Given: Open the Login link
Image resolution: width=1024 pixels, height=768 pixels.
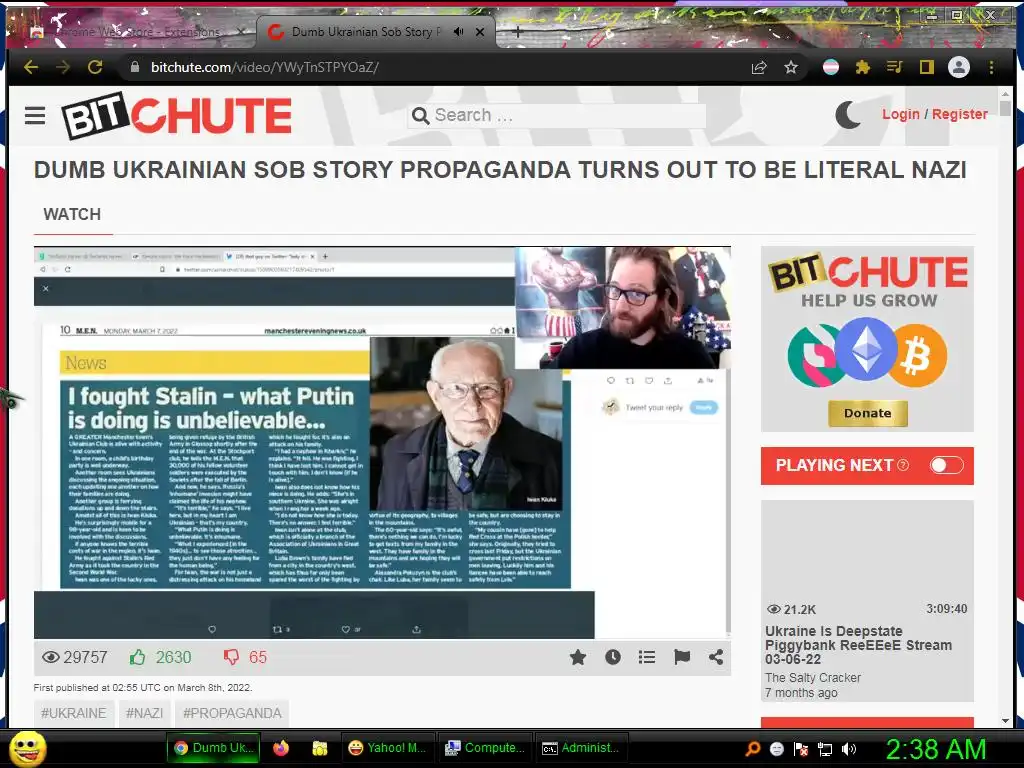Looking at the screenshot, I should tap(901, 114).
